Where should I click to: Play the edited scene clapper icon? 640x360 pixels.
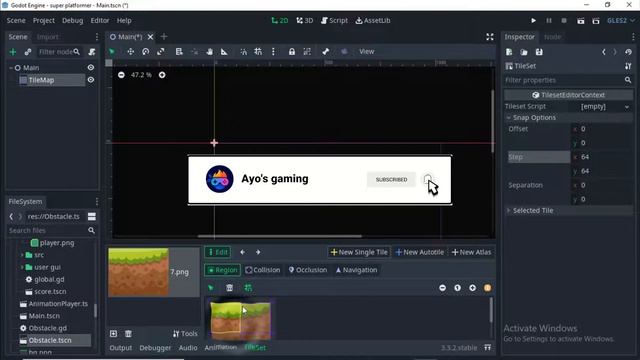(580, 20)
